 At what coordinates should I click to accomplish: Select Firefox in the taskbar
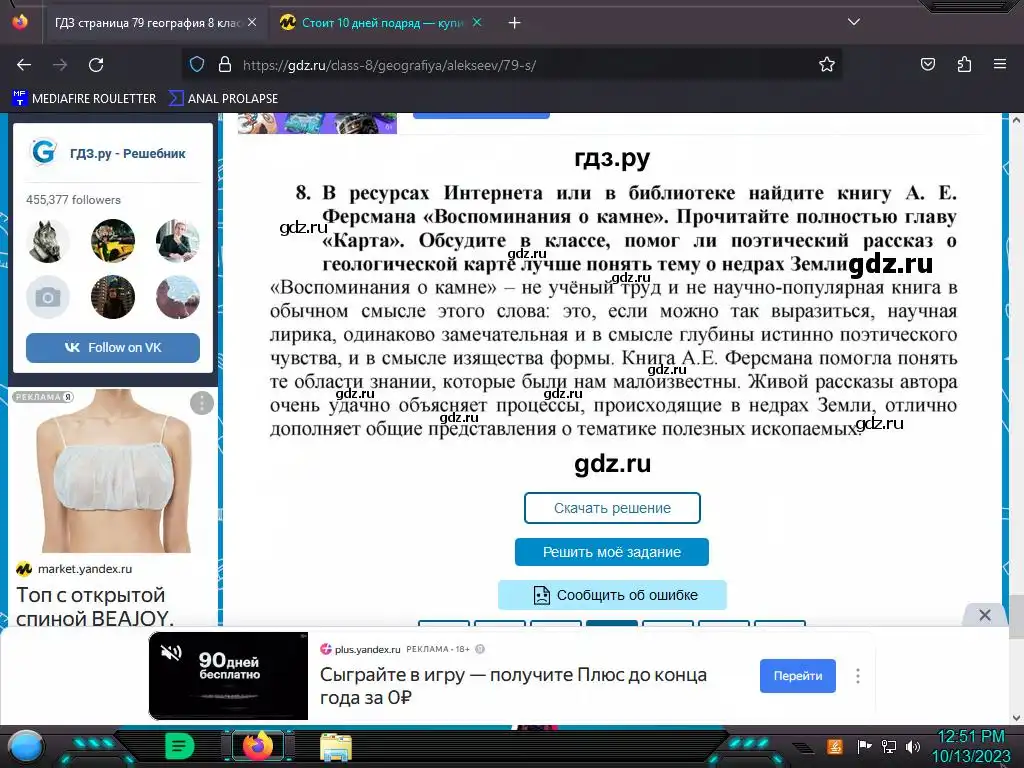[257, 746]
